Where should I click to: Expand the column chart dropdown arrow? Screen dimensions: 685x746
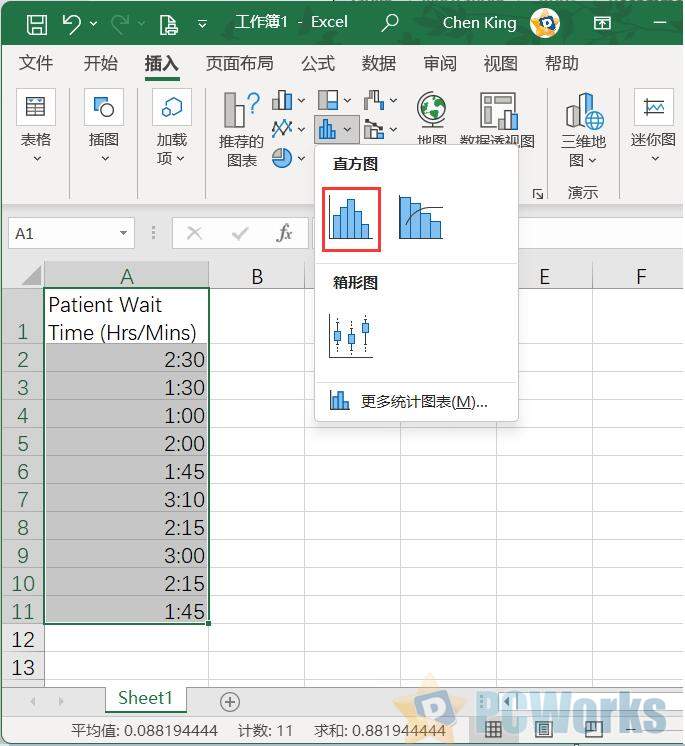[301, 100]
